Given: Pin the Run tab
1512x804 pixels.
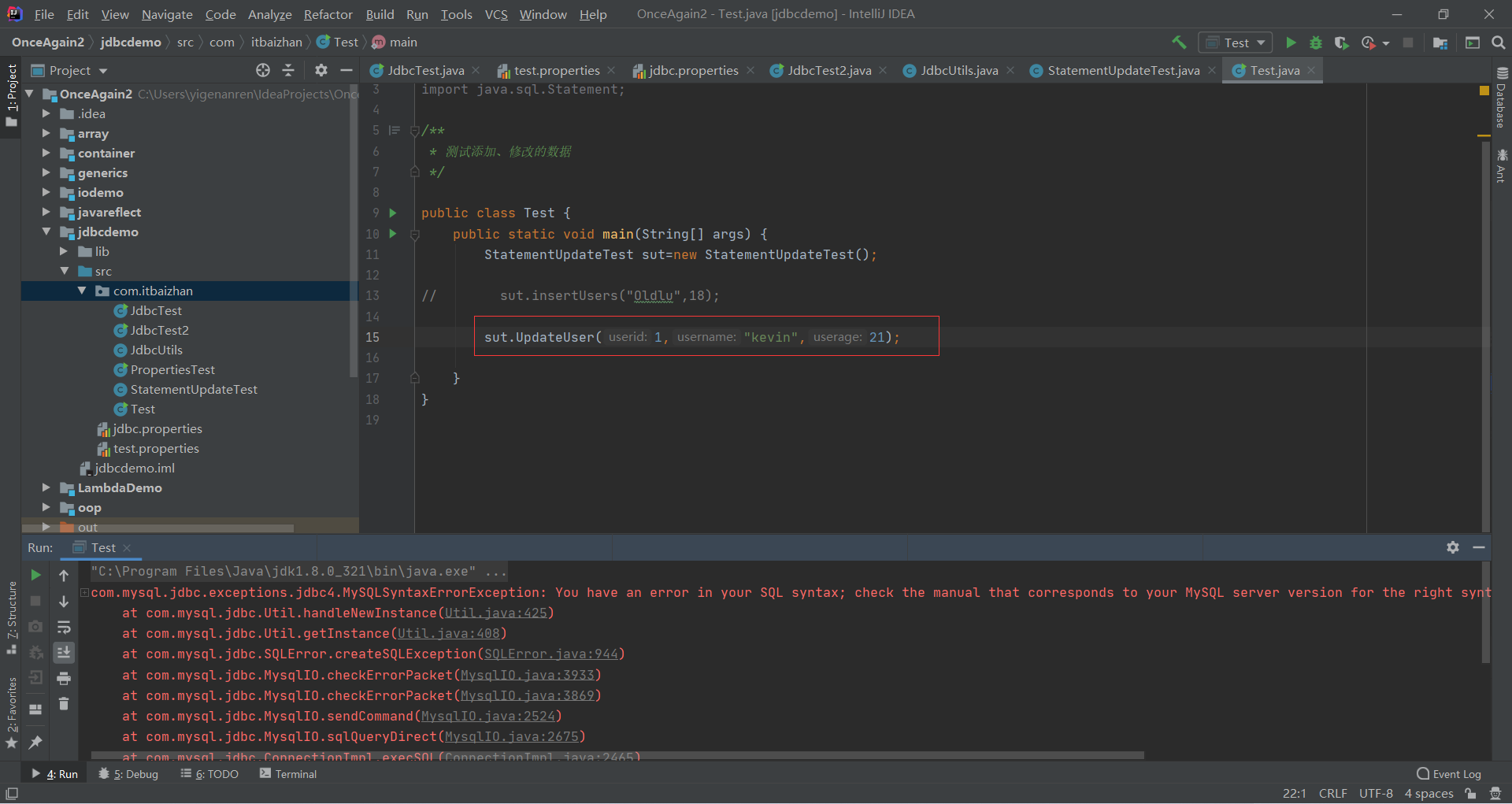Looking at the screenshot, I should (35, 743).
